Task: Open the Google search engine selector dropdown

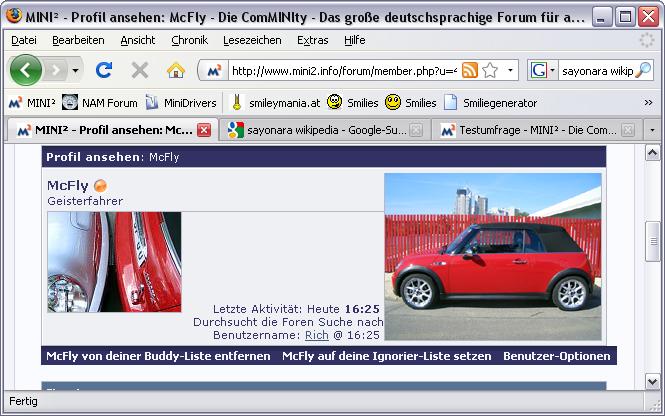Action: click(543, 71)
